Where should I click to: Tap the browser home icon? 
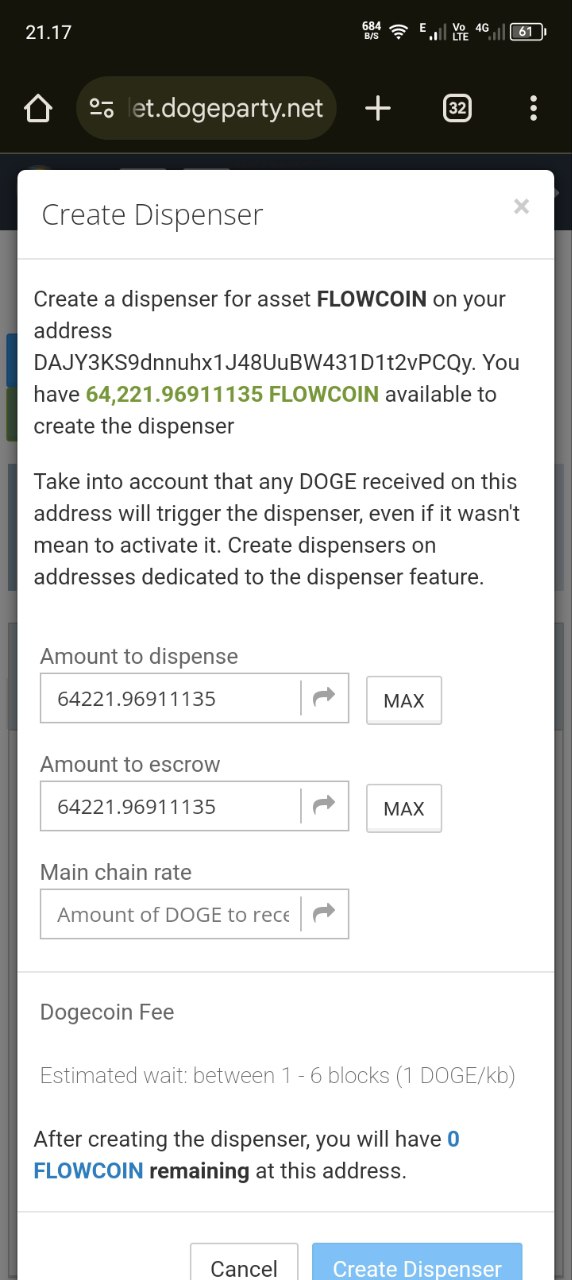click(38, 108)
